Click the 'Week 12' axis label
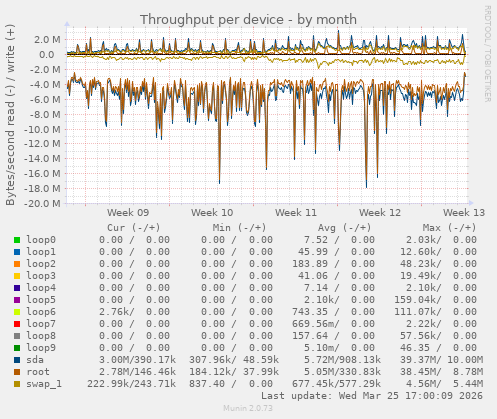 click(380, 213)
